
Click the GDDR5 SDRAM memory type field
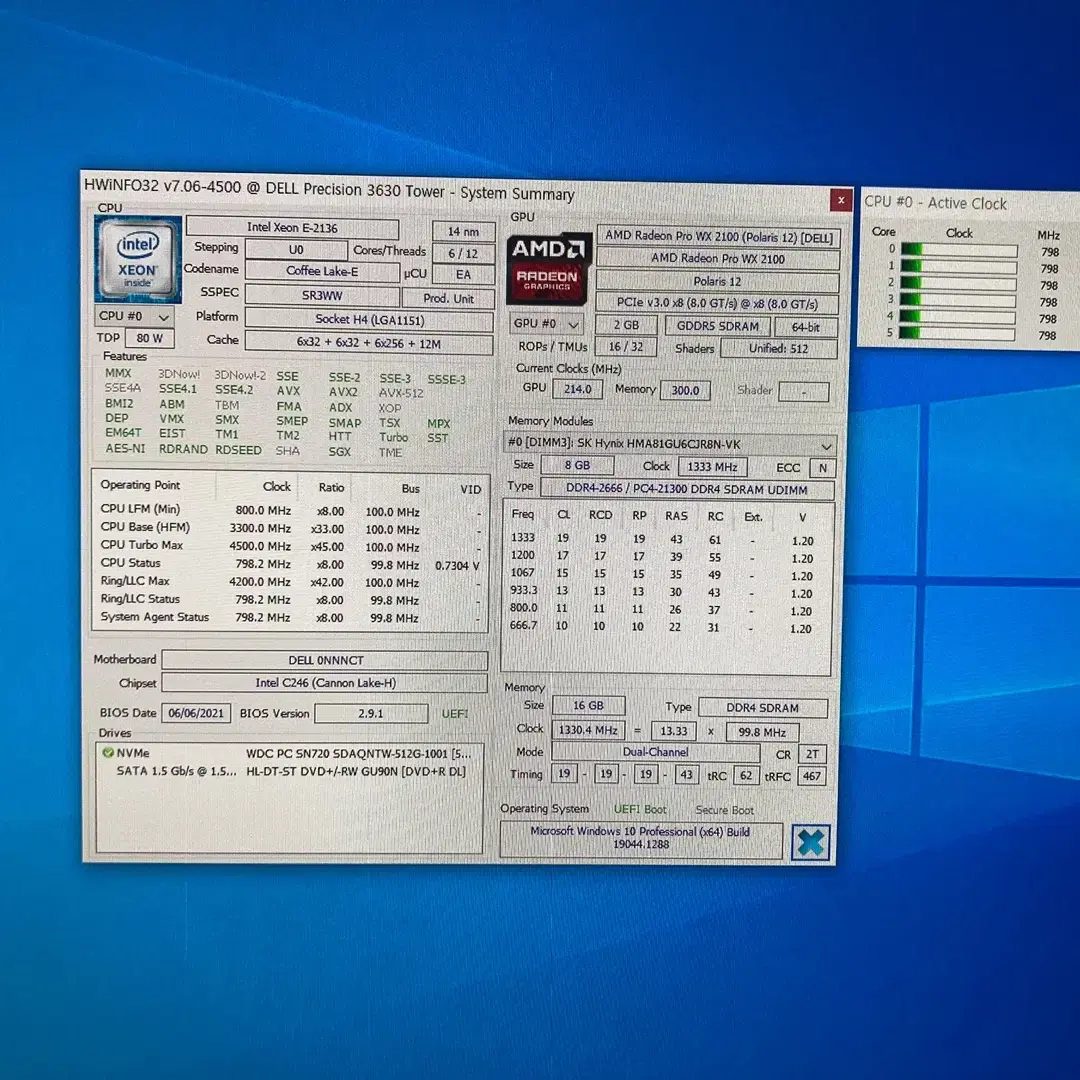point(717,326)
